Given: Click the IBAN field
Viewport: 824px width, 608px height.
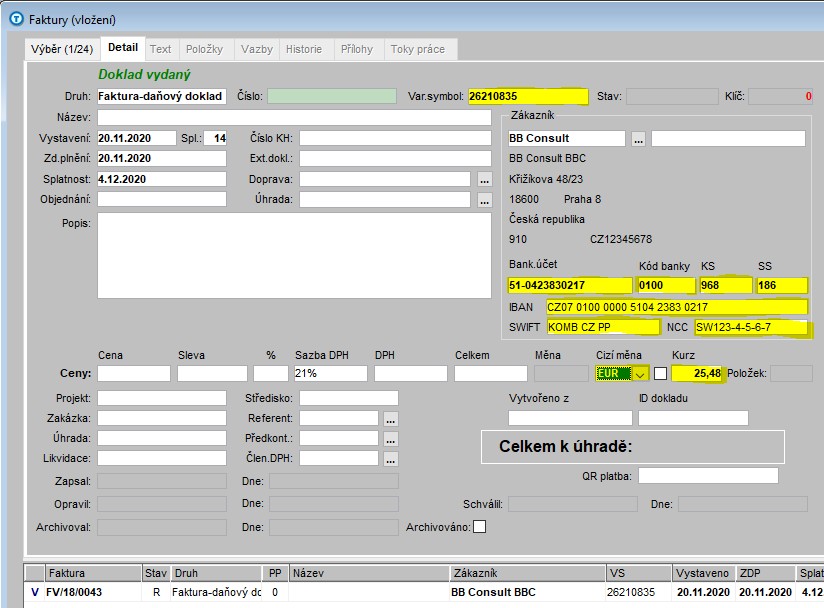Looking at the screenshot, I should (x=677, y=307).
